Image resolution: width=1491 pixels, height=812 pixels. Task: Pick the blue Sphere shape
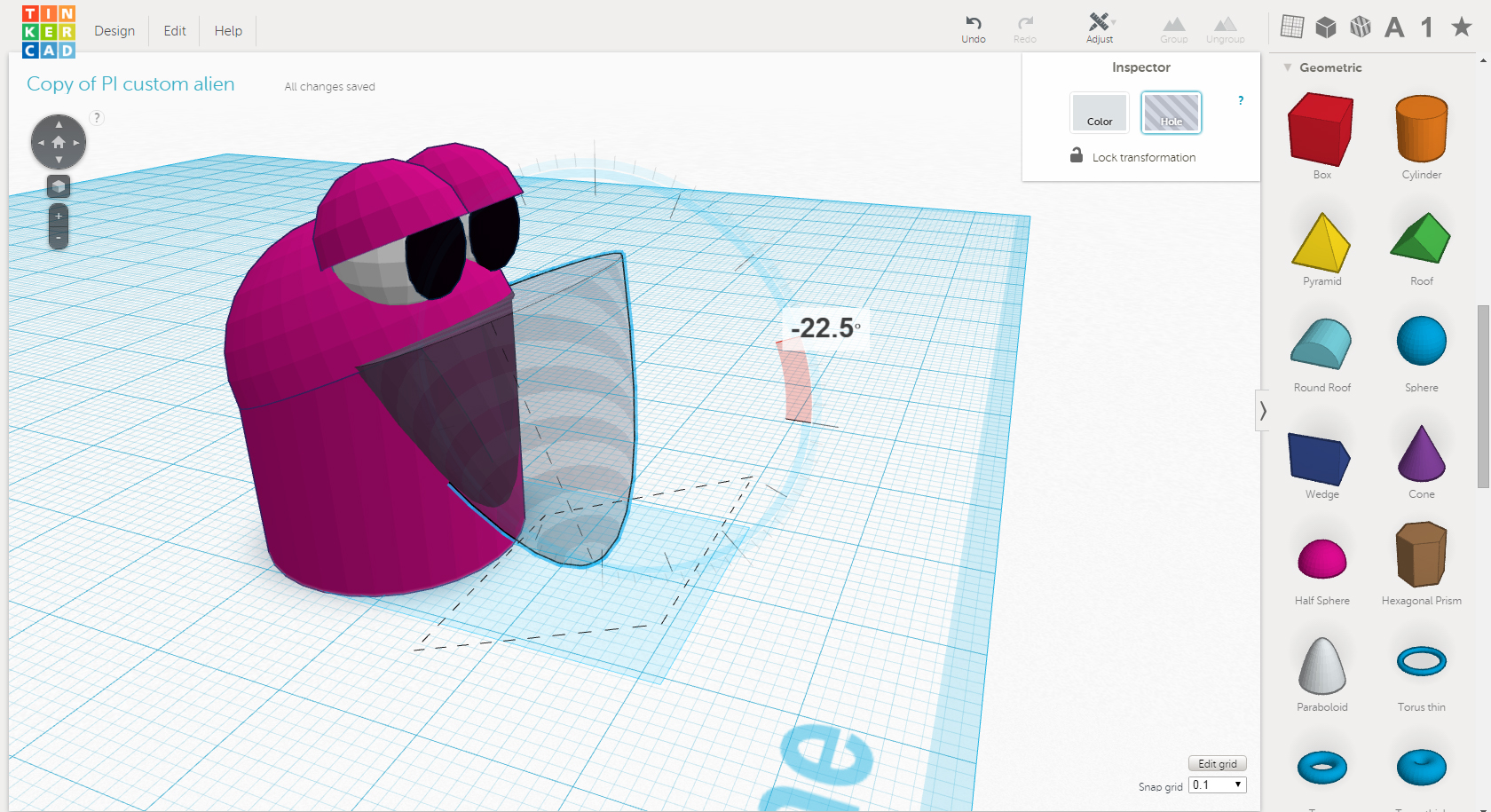[1422, 341]
